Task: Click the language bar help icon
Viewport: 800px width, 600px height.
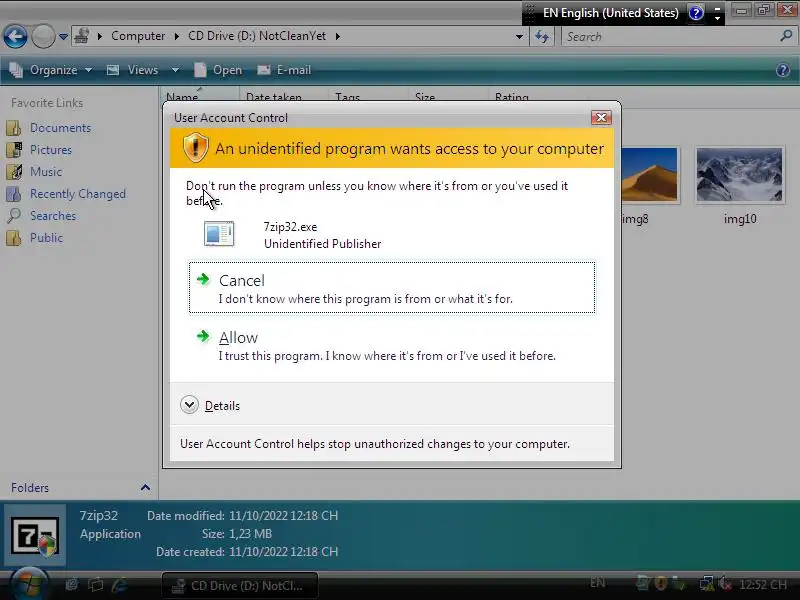Action: point(696,12)
